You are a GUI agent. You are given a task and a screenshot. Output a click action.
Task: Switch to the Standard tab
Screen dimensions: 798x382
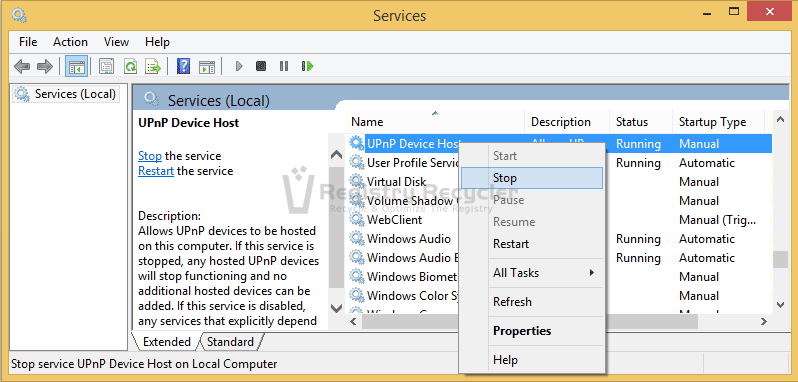point(231,342)
